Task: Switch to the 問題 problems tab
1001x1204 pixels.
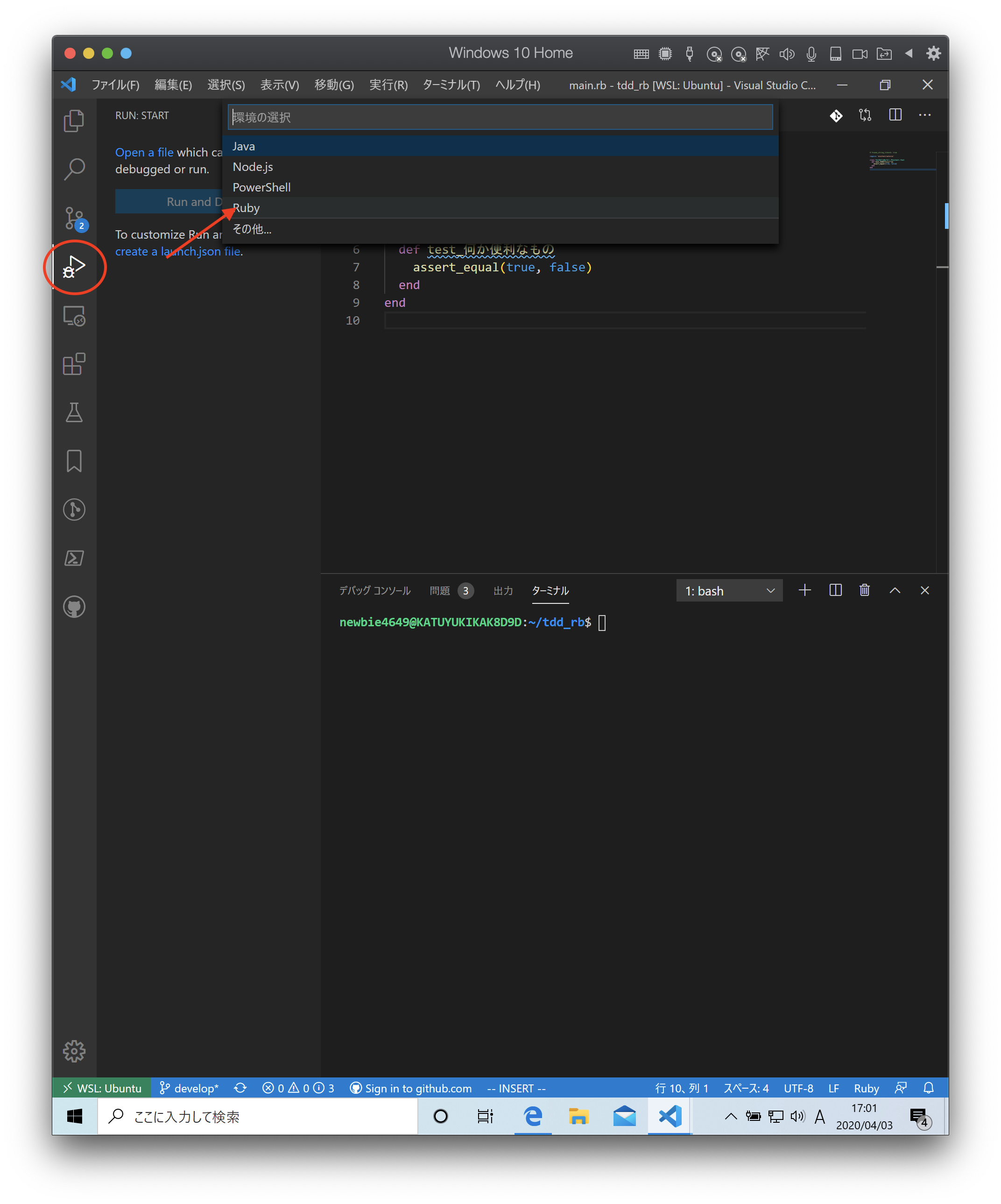Action: coord(440,590)
